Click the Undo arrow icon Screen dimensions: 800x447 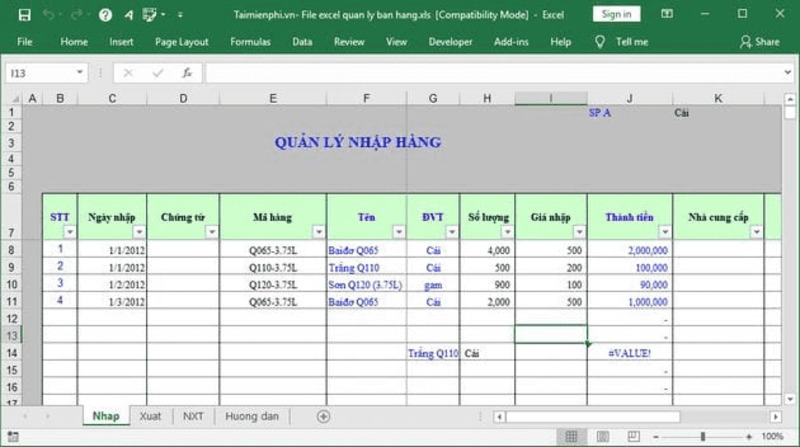(x=48, y=14)
